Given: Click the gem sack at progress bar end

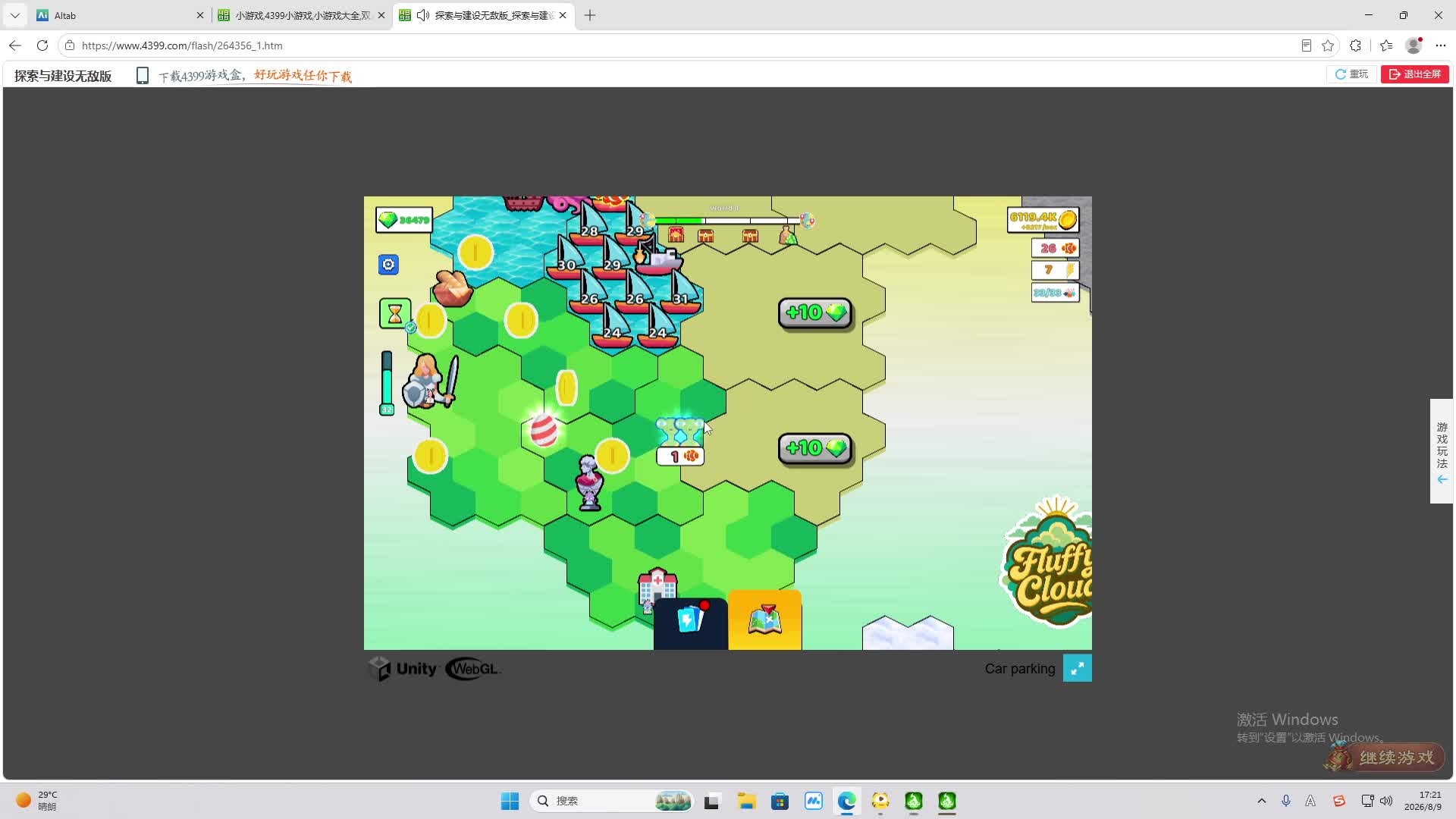Looking at the screenshot, I should tap(788, 236).
